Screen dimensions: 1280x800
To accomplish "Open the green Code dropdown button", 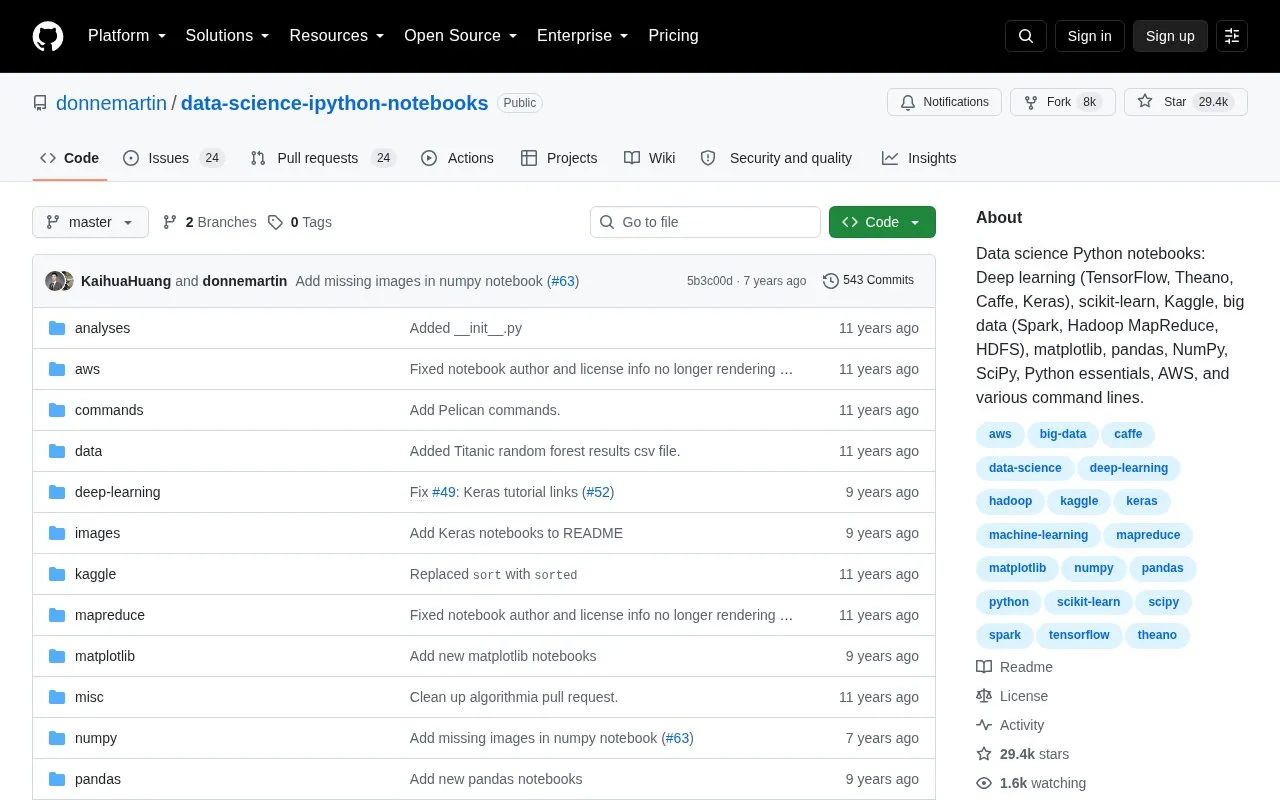I will click(882, 222).
